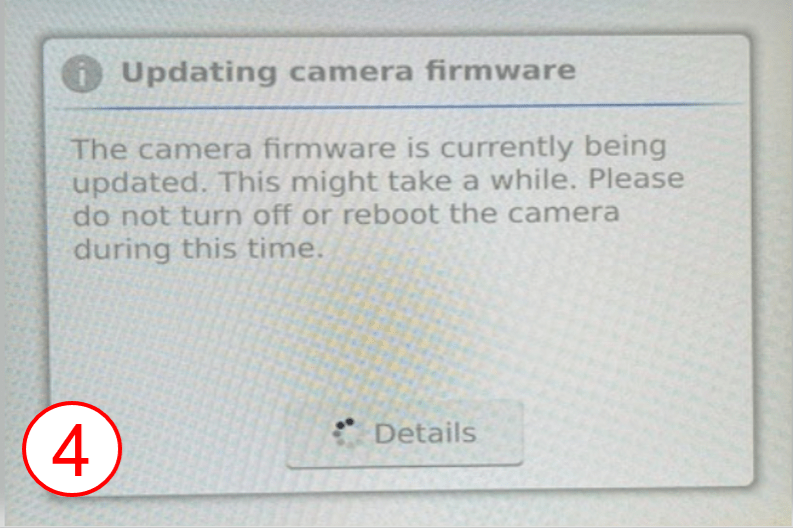This screenshot has height=528, width=793.
Task: Click the info icon beside the dialog title
Action: (x=82, y=74)
